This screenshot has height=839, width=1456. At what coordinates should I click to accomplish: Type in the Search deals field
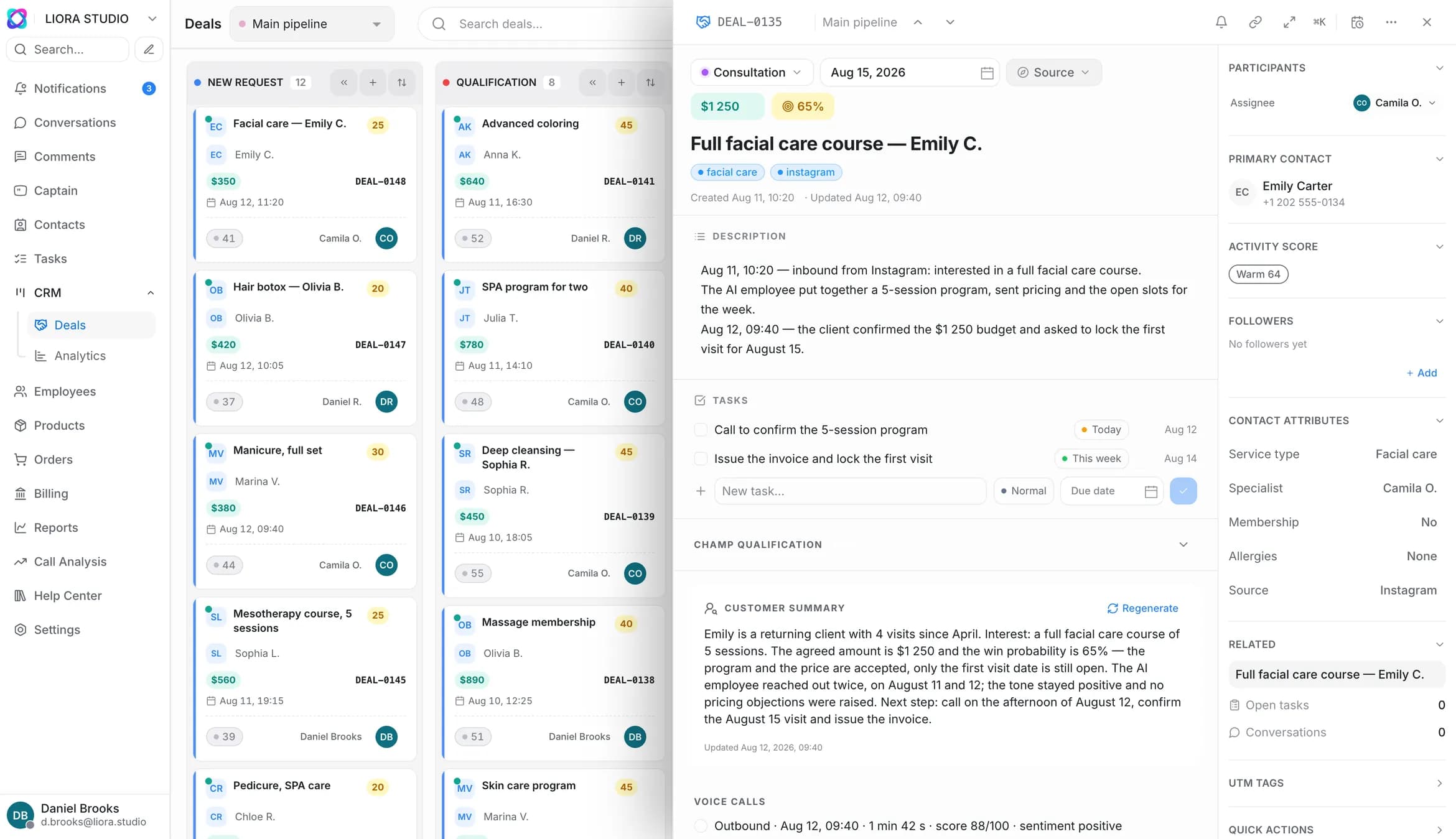pyautogui.click(x=544, y=24)
